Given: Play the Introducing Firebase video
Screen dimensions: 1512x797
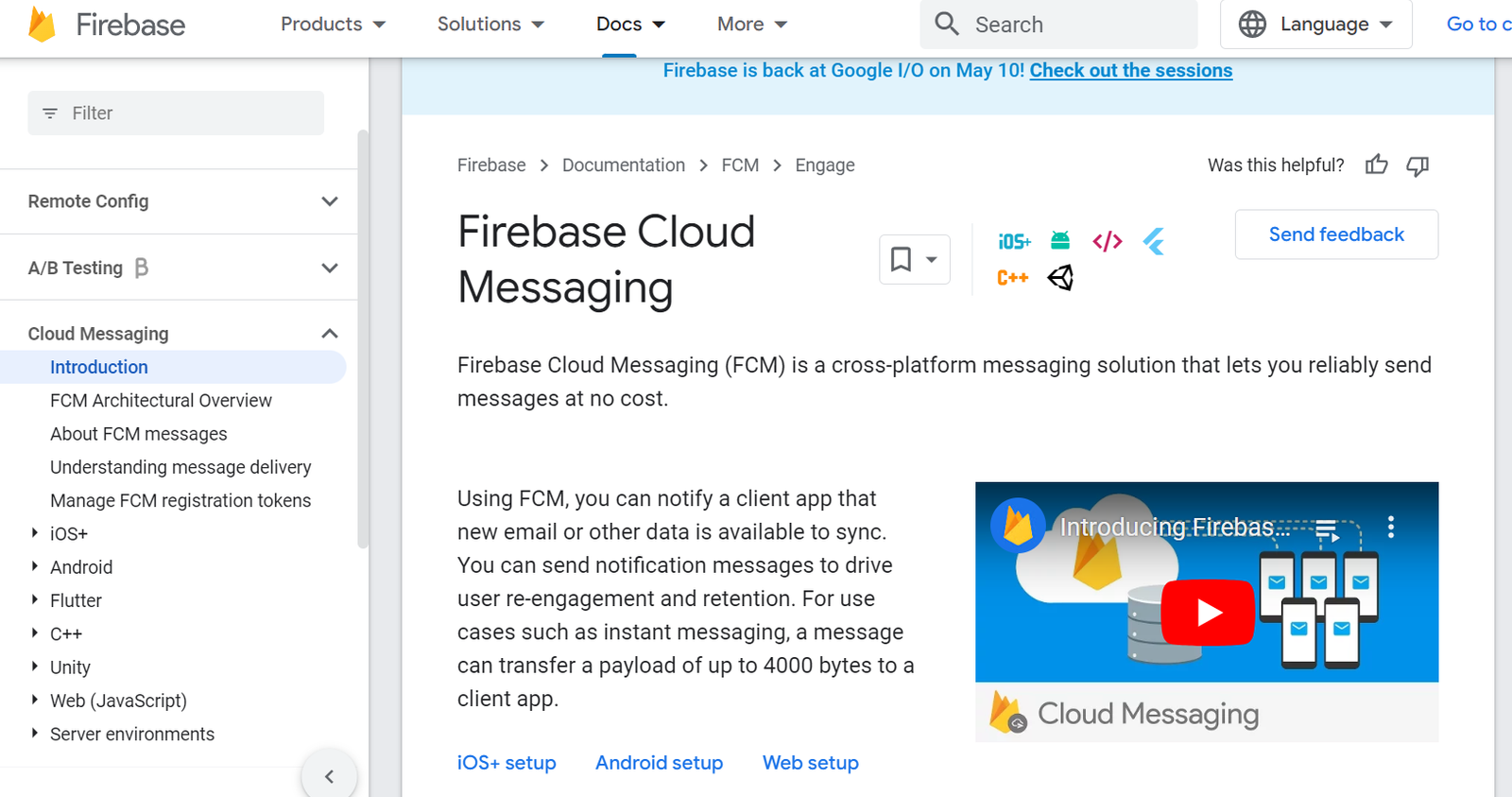Looking at the screenshot, I should tap(1207, 613).
